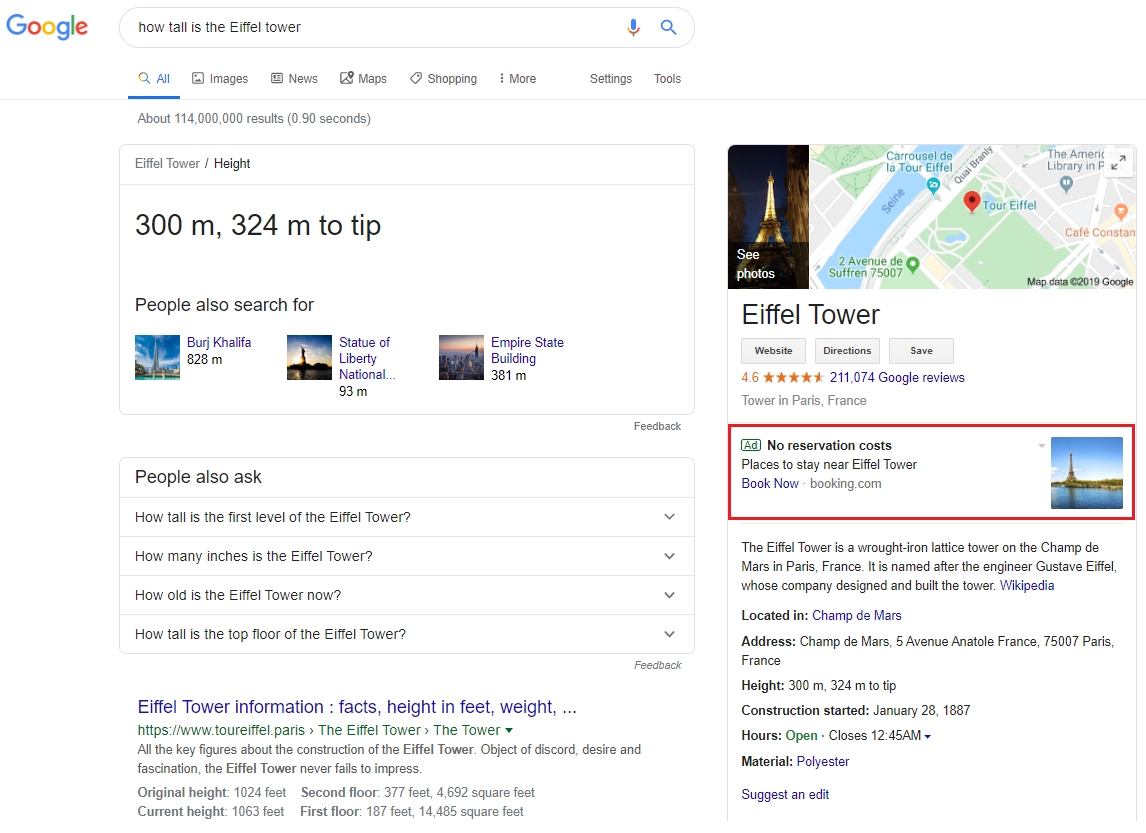Expand the map with fullscreen arrow icon
Image resolution: width=1146 pixels, height=833 pixels.
point(1118,162)
